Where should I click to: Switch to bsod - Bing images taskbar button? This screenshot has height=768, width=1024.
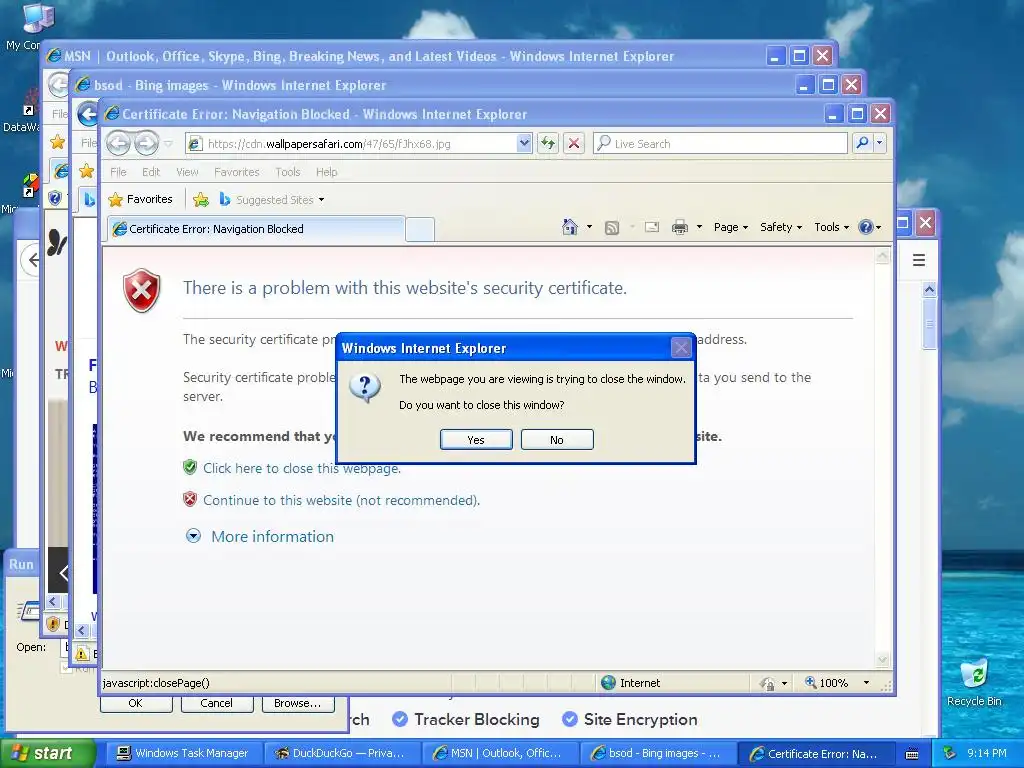tap(658, 753)
